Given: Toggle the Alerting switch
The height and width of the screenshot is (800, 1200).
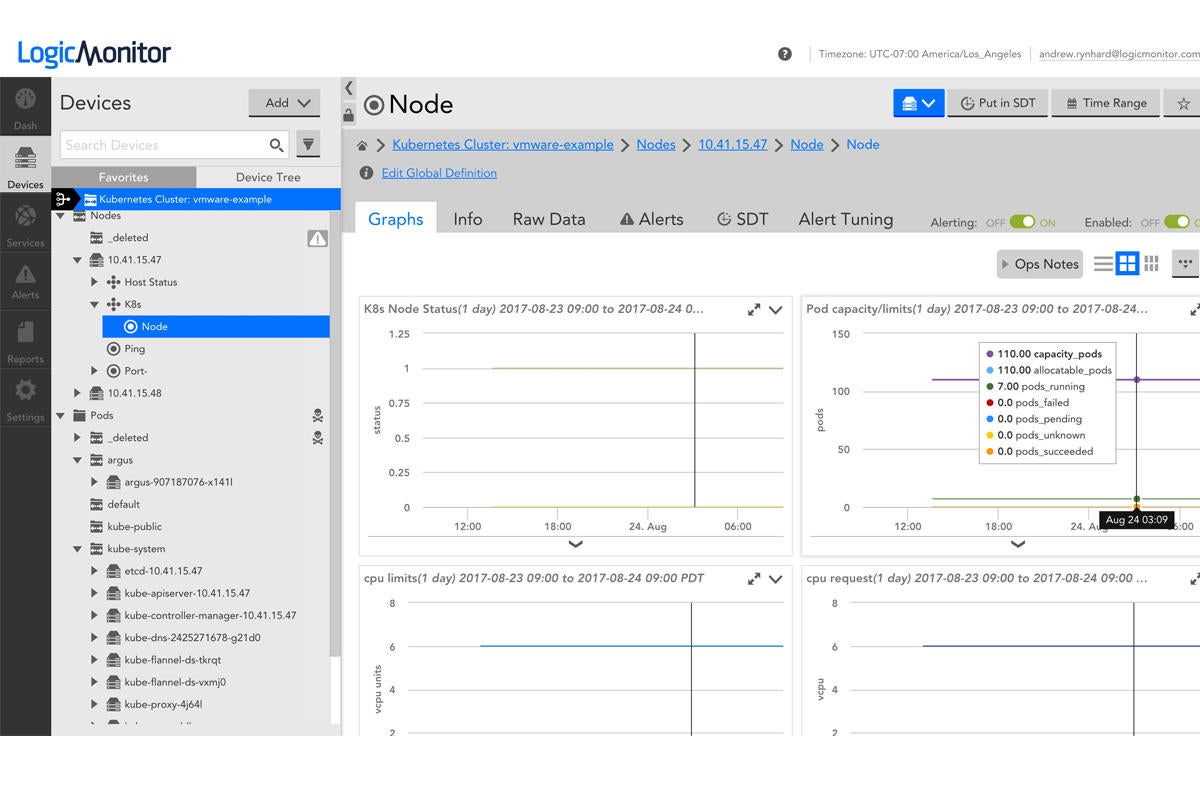Looking at the screenshot, I should [1022, 222].
